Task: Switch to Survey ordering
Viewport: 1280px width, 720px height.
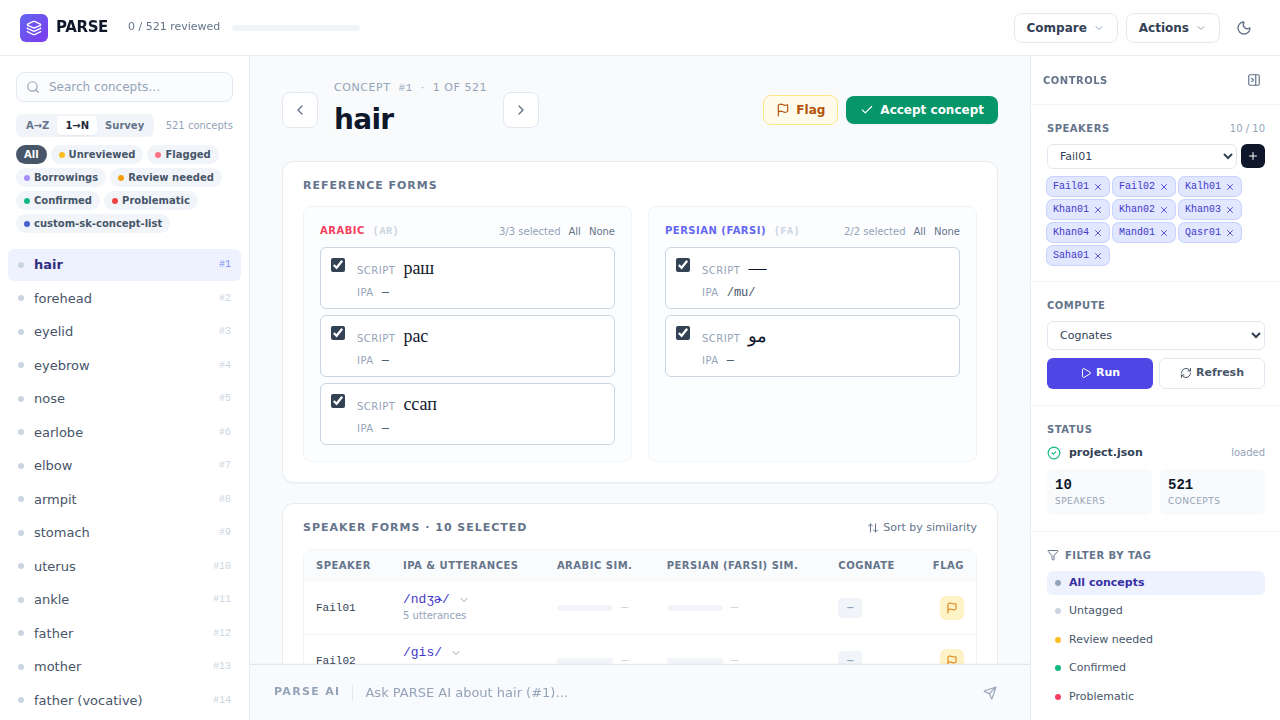Action: pyautogui.click(x=125, y=126)
